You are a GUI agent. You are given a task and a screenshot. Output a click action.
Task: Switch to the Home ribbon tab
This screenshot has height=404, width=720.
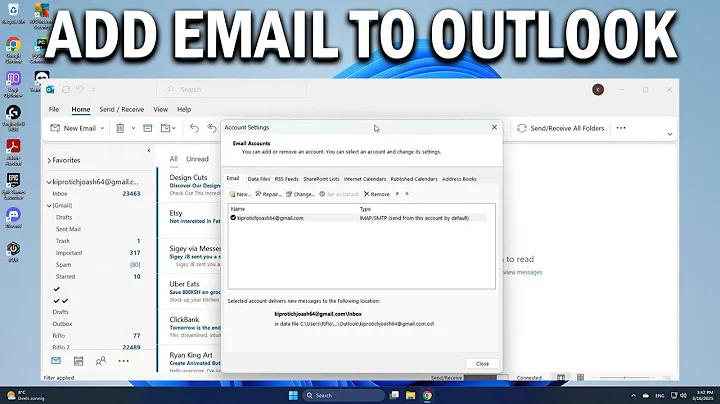pyautogui.click(x=81, y=109)
